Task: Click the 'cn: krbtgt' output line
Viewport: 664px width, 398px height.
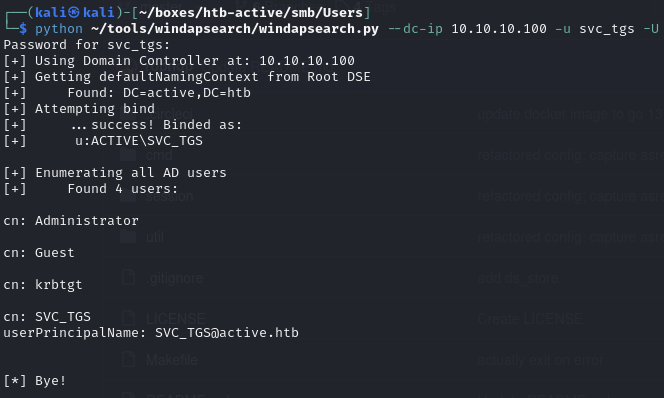Action: pyautogui.click(x=43, y=285)
